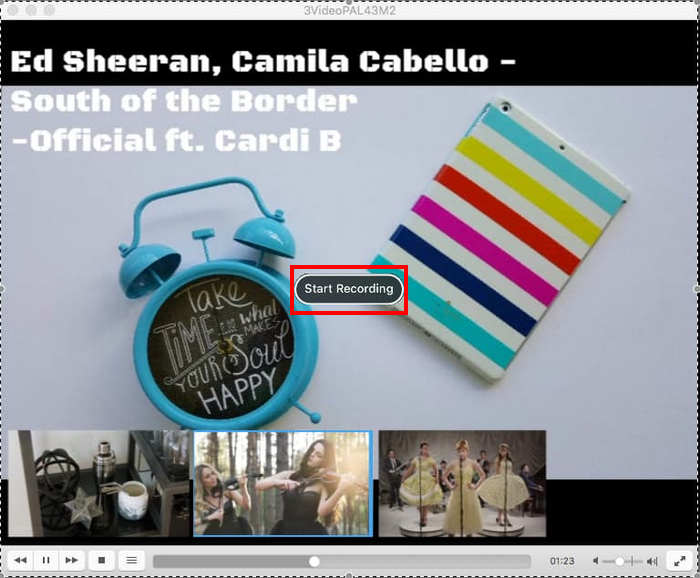This screenshot has width=700, height=578.
Task: Rewind the video with the rewind button
Action: (x=20, y=560)
